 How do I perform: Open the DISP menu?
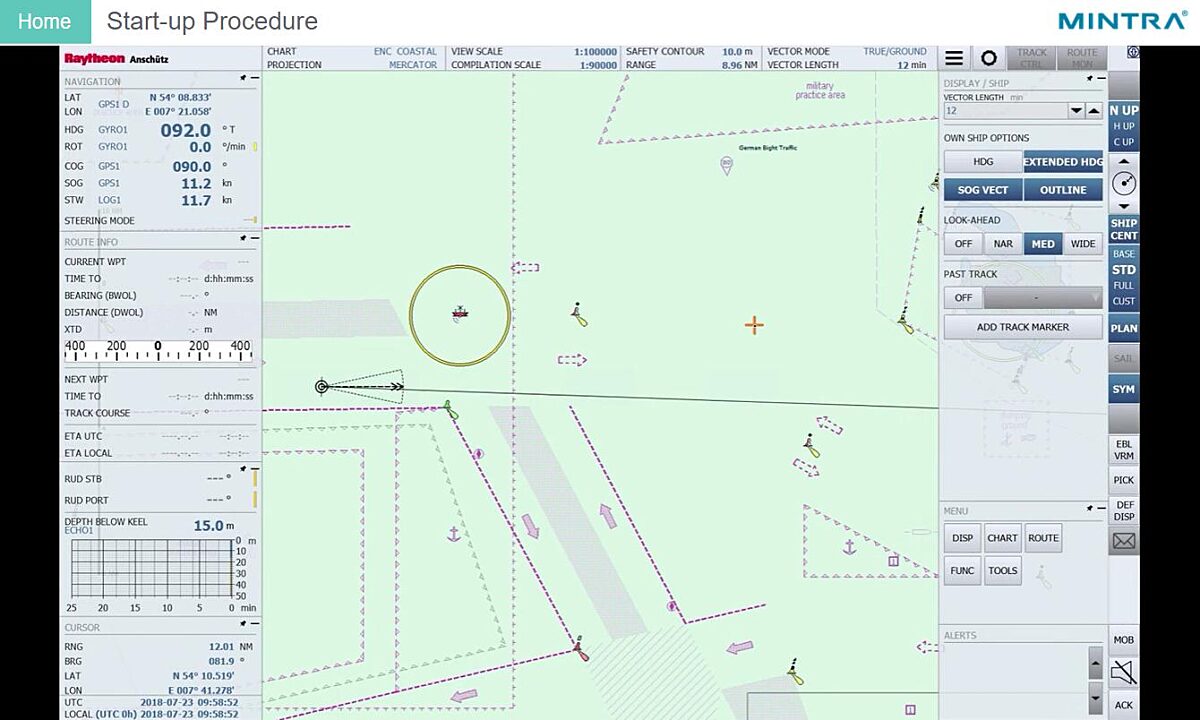coord(962,538)
